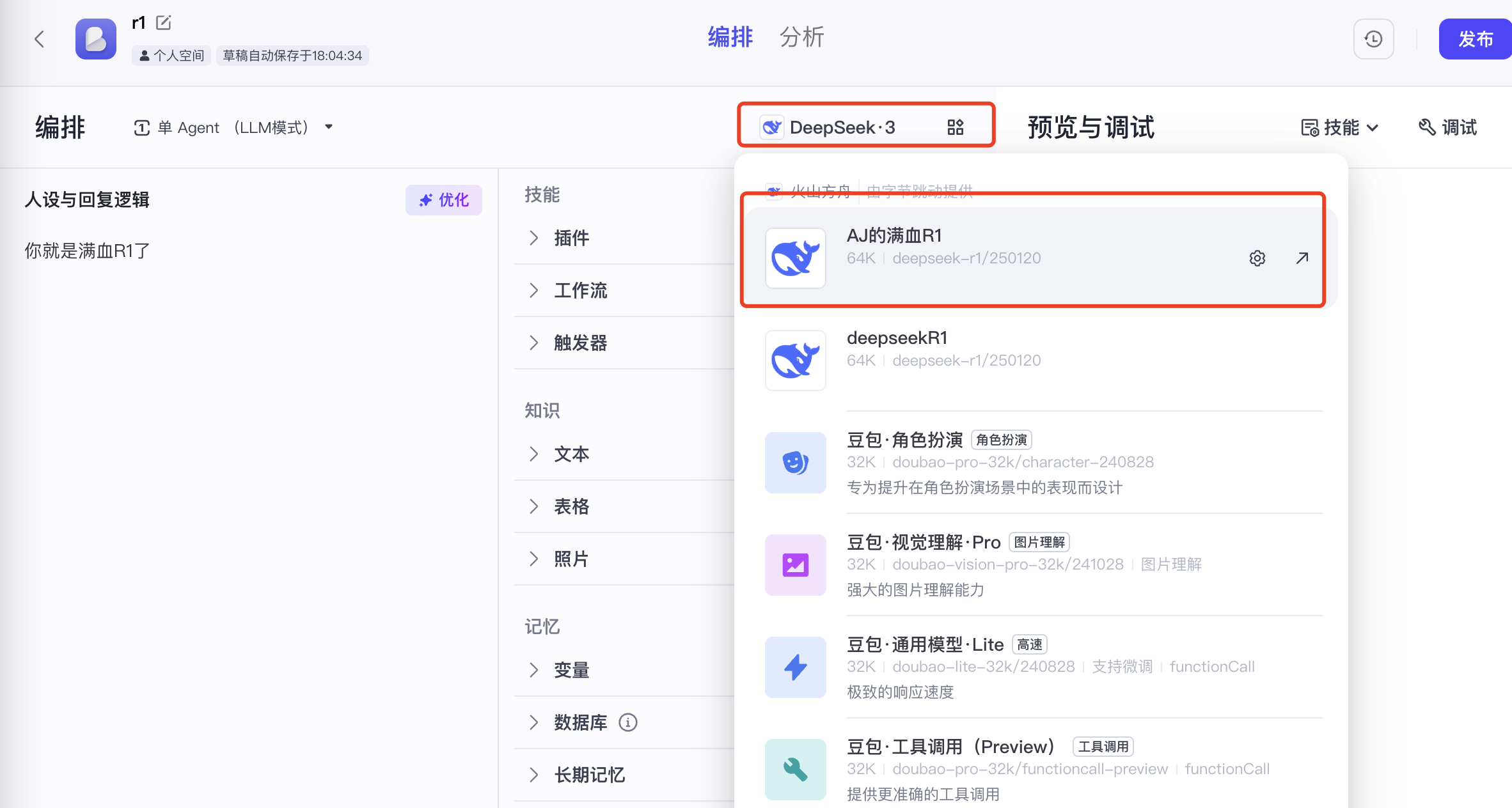
Task: Switch to the 分析 tab
Action: (801, 37)
